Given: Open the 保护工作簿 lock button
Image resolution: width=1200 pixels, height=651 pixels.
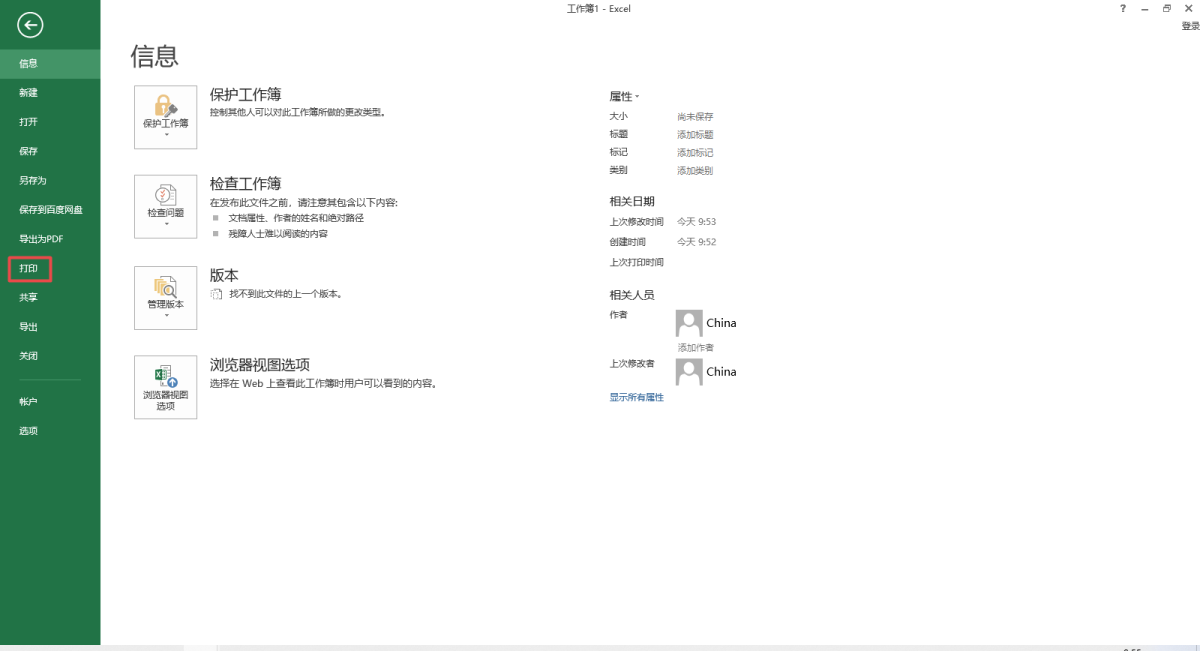Looking at the screenshot, I should 165,117.
